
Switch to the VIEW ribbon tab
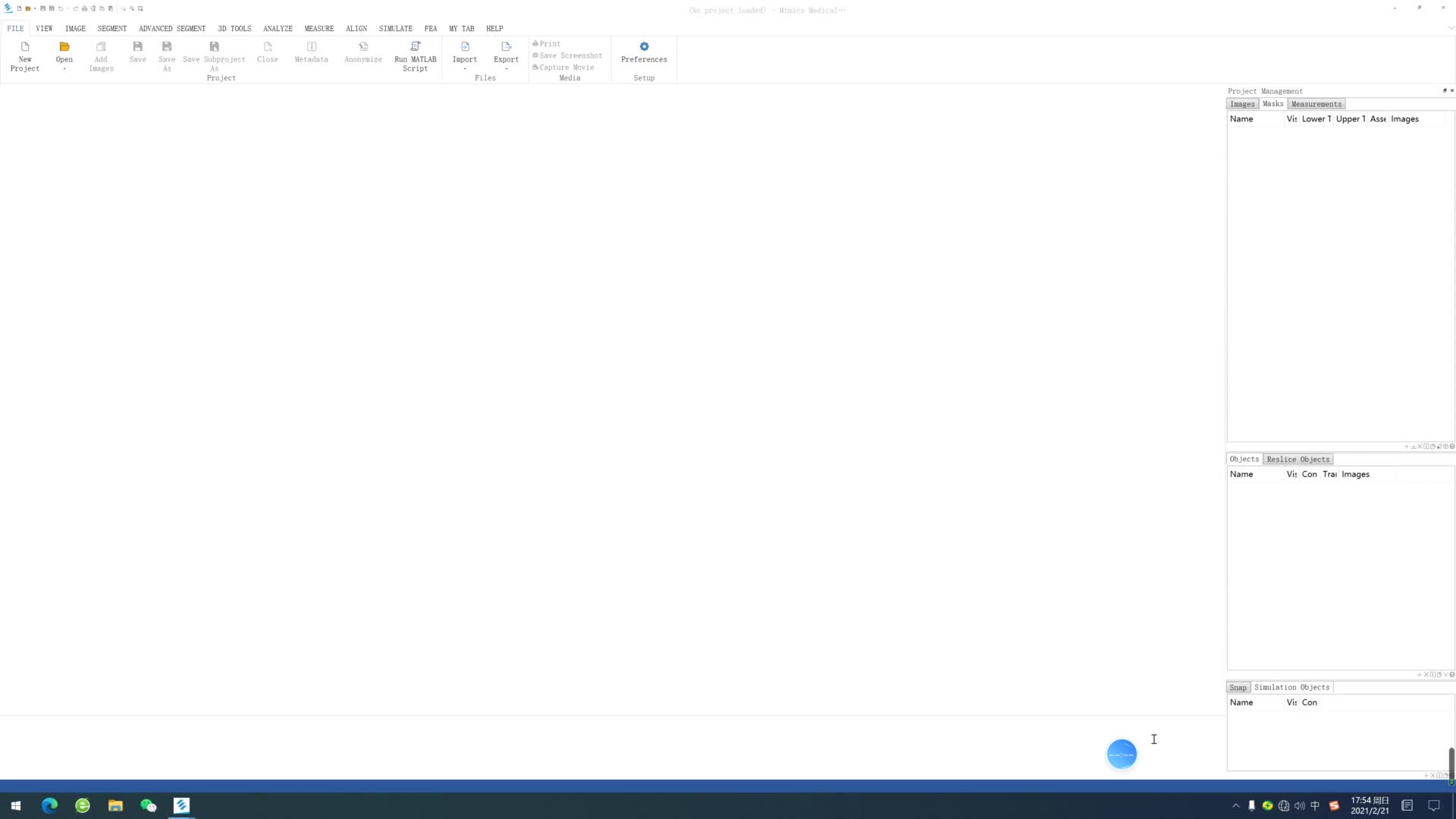tap(44, 29)
